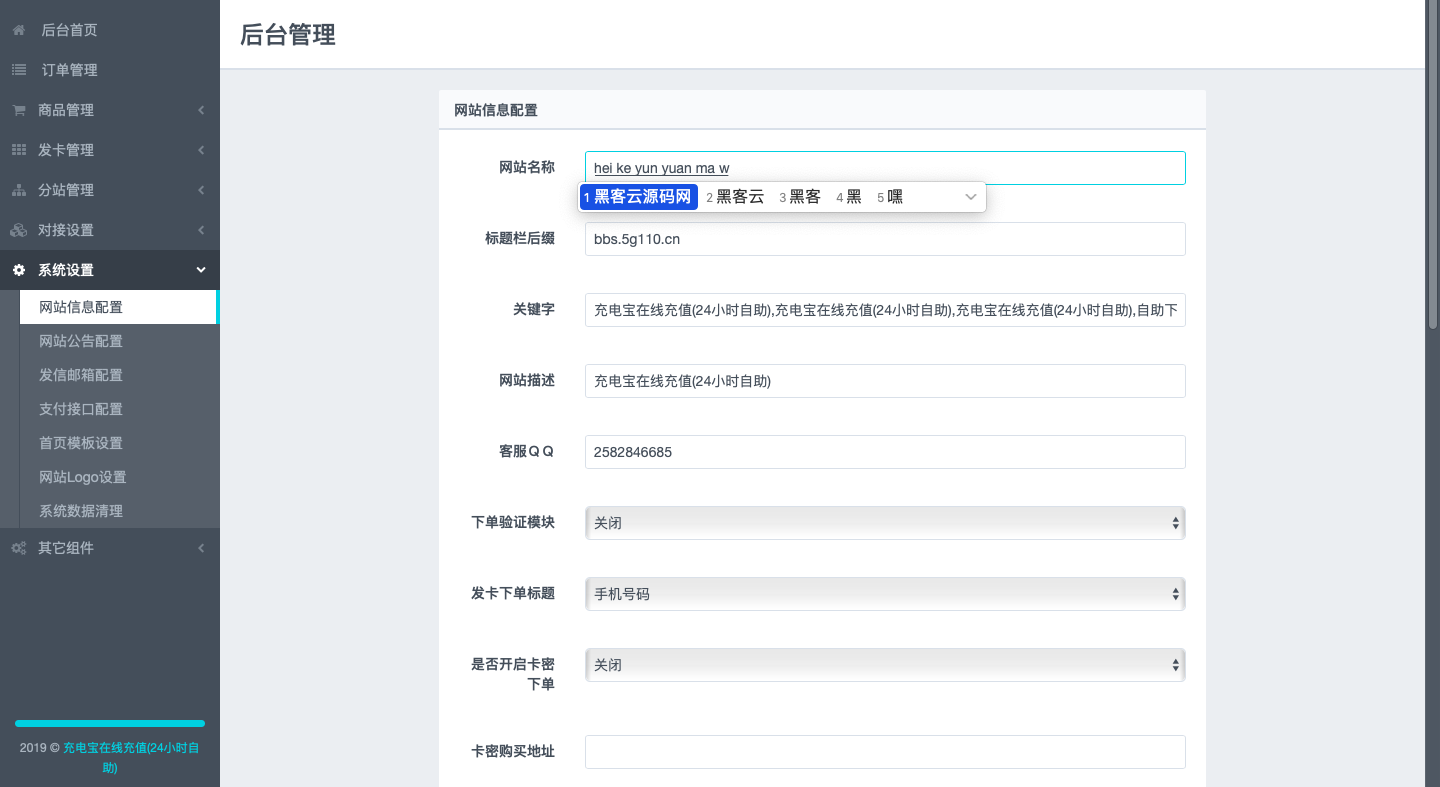Open the 下单验证模块 dropdown
1440x787 pixels.
click(884, 523)
